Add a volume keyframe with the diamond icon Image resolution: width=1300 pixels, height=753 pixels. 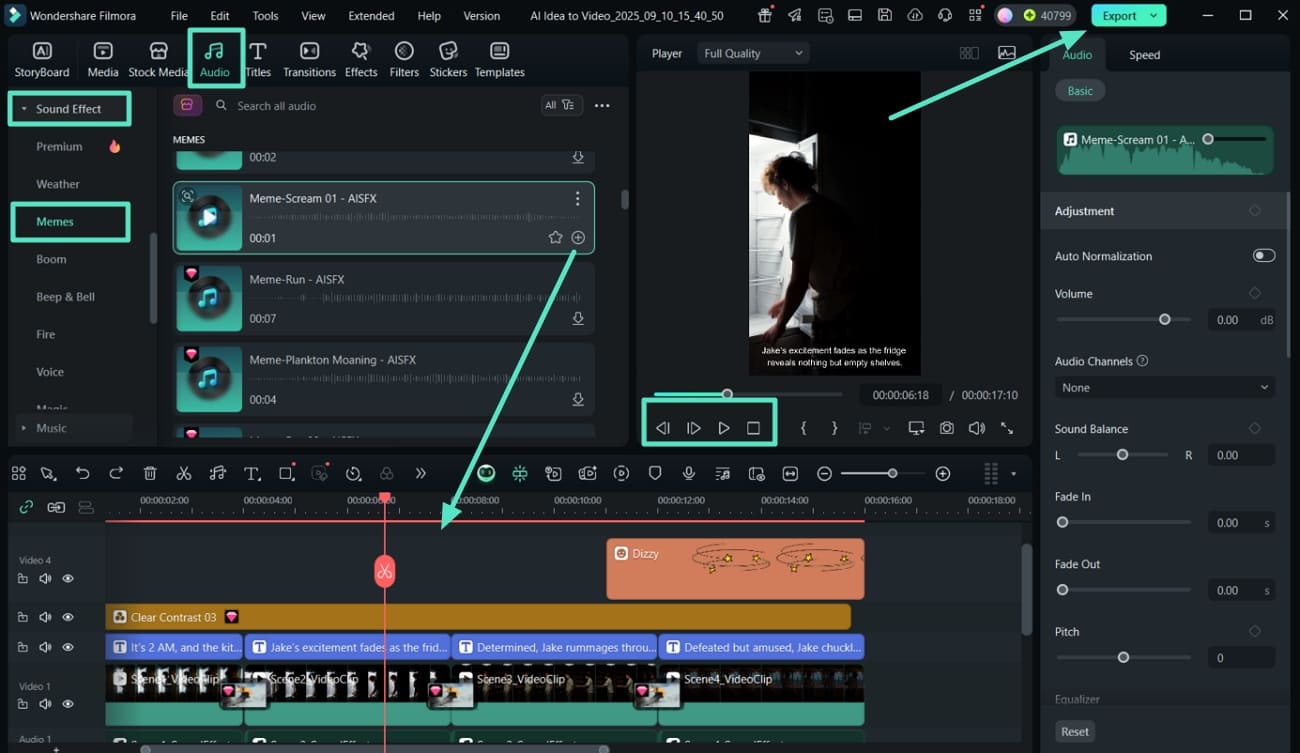(x=1255, y=293)
